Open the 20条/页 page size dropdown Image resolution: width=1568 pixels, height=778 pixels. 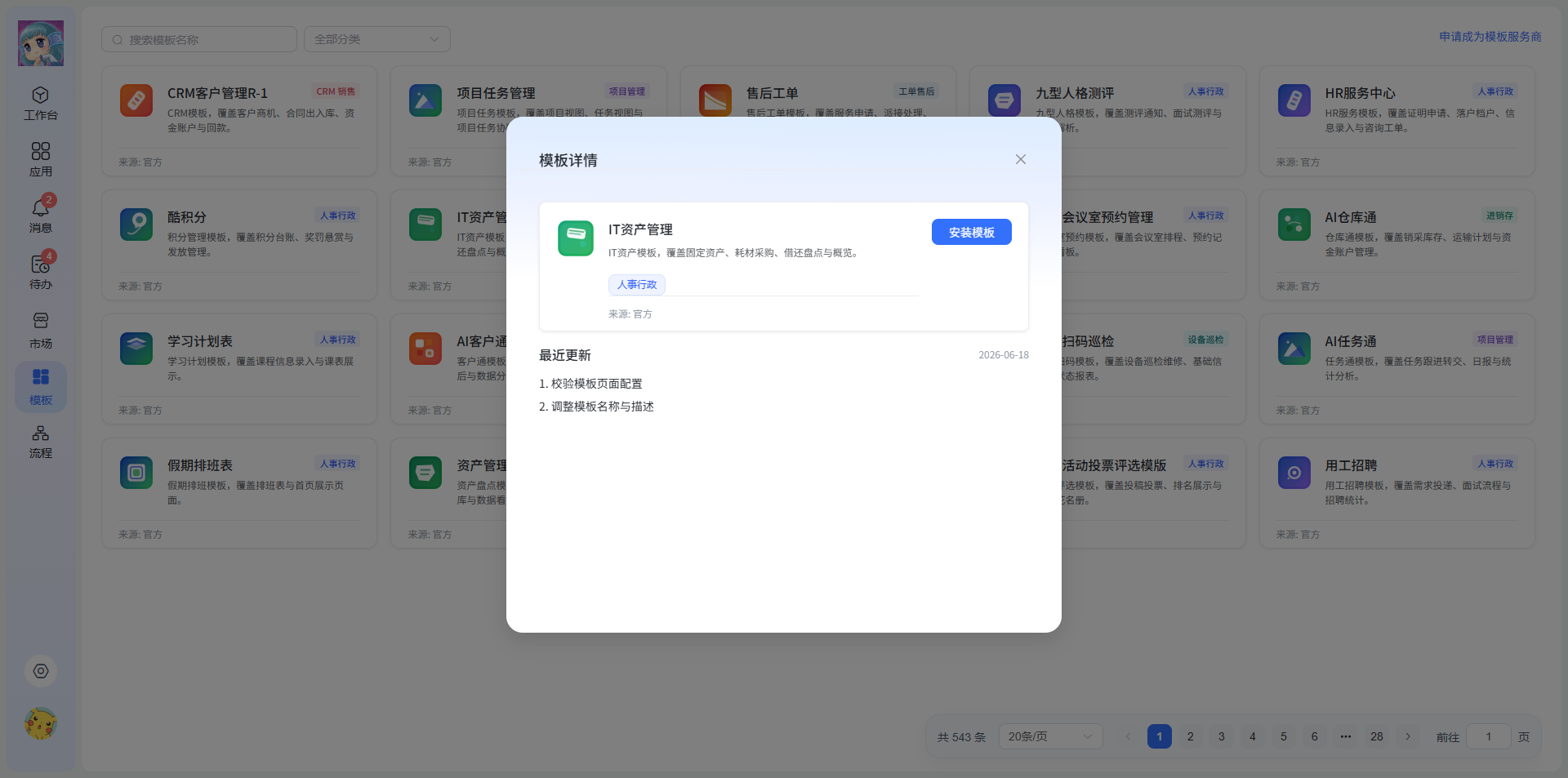1051,736
